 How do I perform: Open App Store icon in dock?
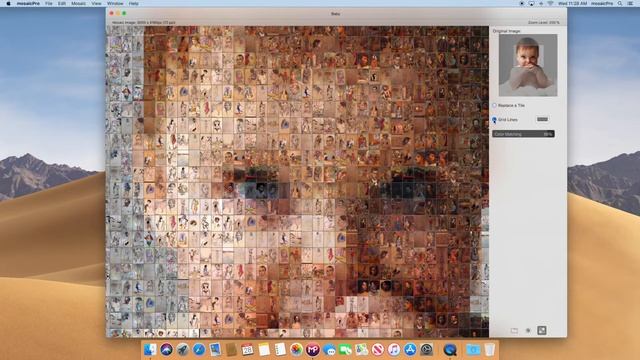[410, 350]
